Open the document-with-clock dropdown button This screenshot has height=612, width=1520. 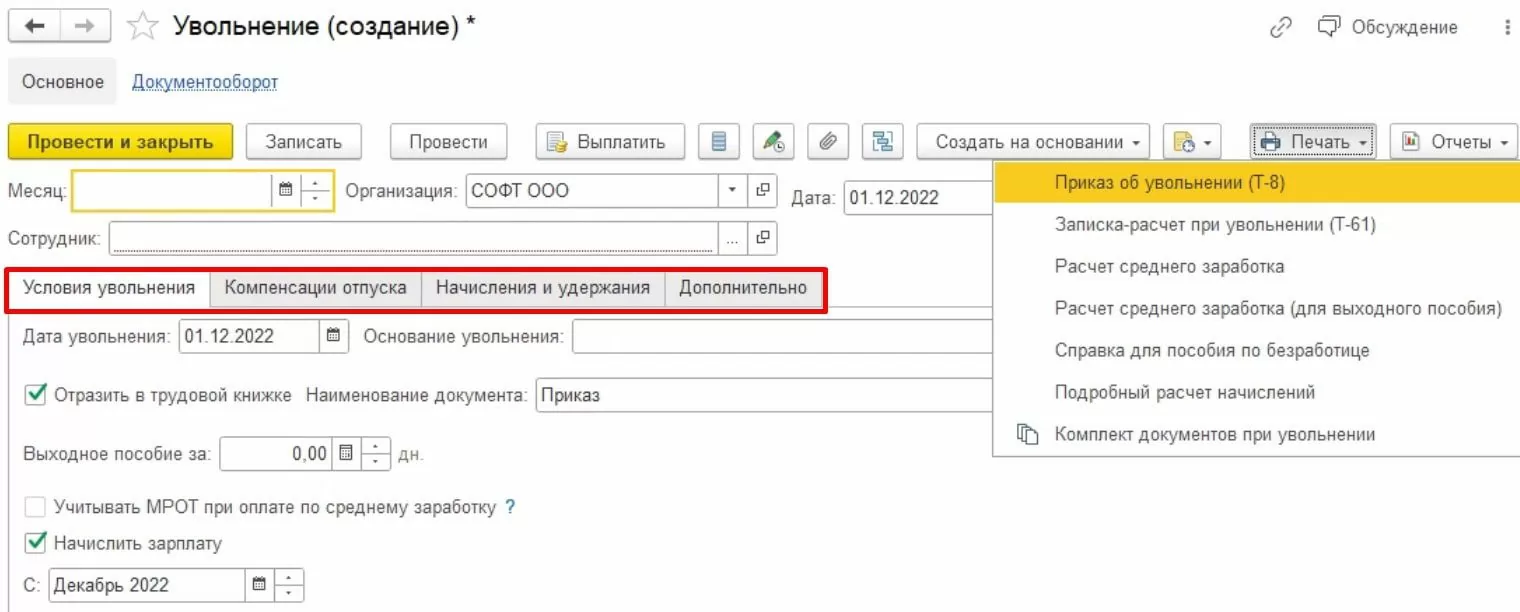tap(1192, 142)
